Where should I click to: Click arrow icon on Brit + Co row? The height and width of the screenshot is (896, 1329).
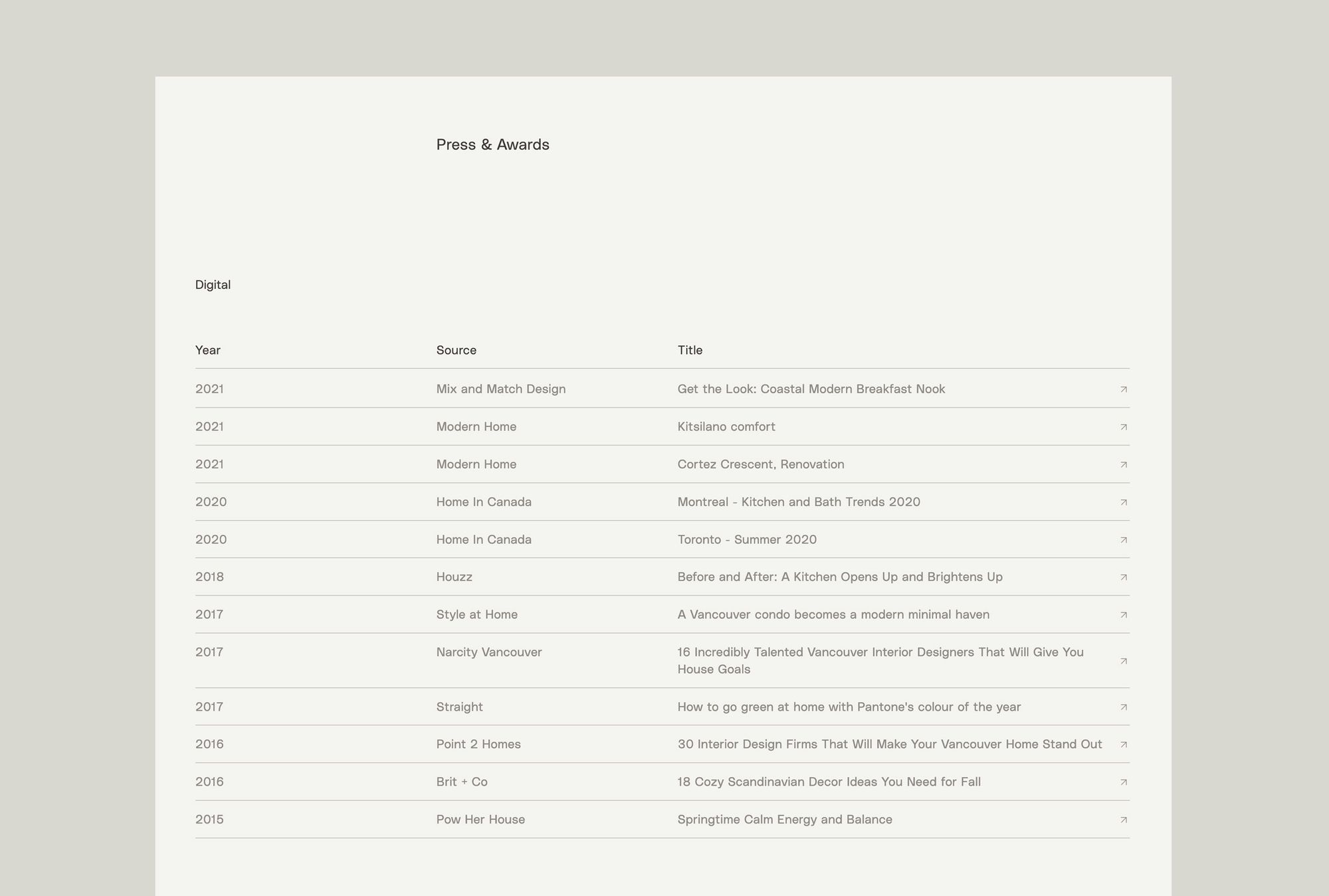coord(1124,782)
